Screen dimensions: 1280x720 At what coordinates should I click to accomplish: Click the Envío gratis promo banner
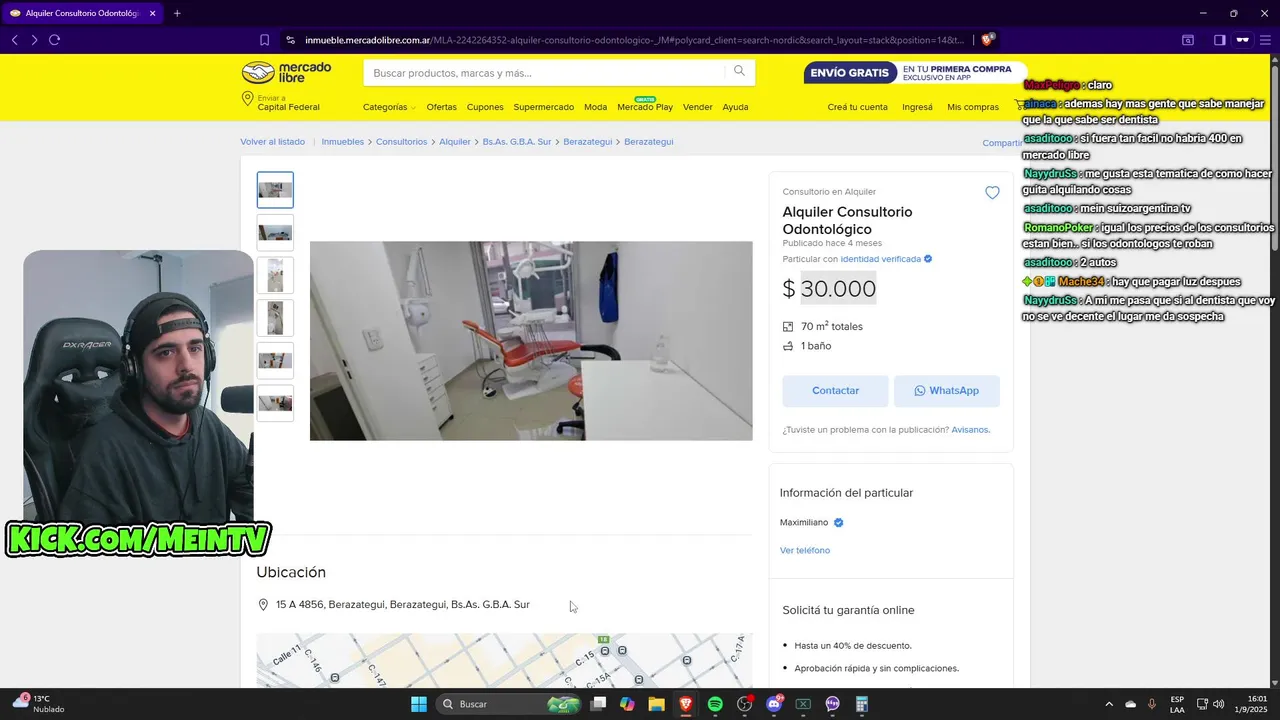click(x=914, y=73)
